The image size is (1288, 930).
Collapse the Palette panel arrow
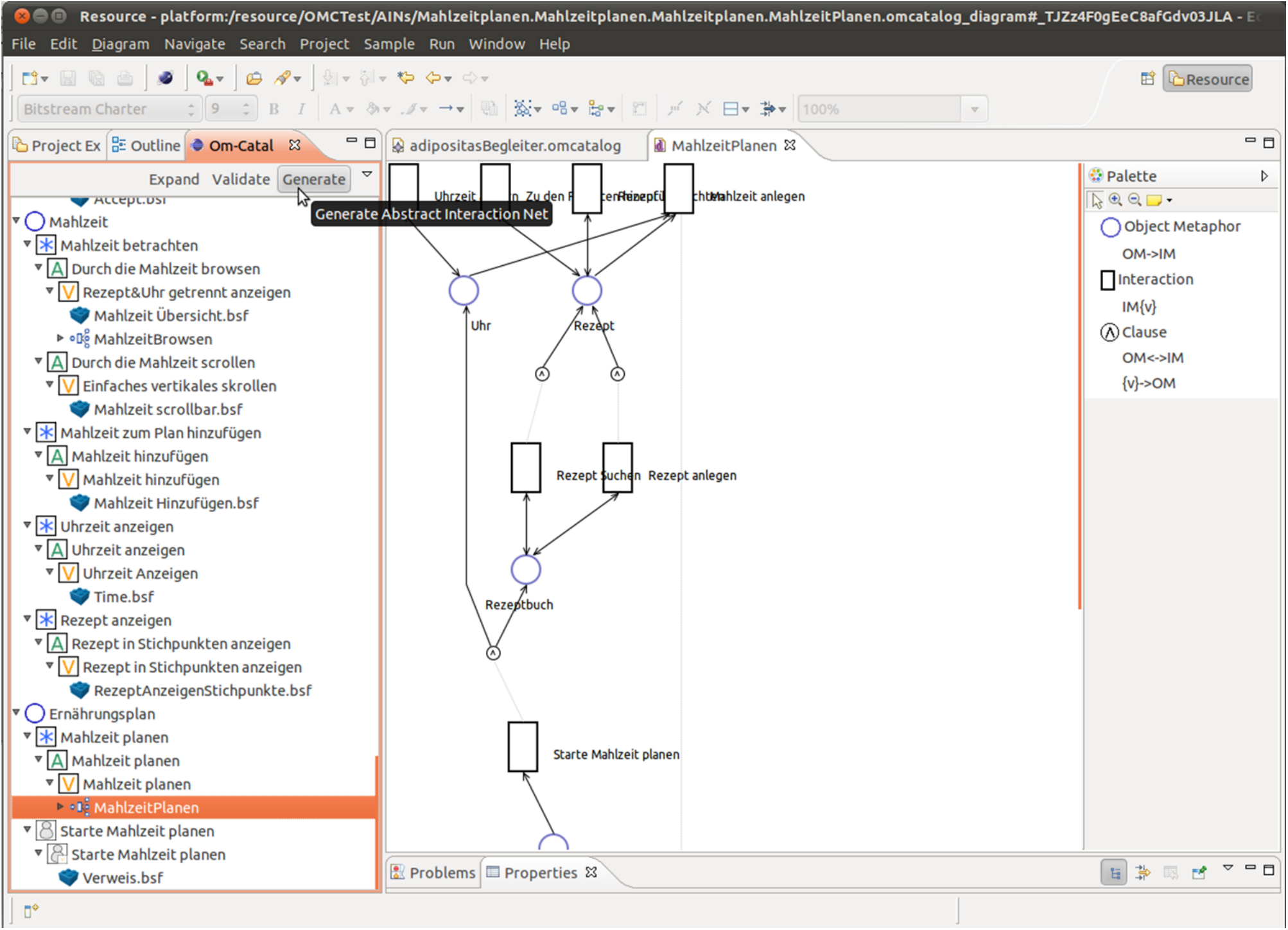tap(1264, 176)
